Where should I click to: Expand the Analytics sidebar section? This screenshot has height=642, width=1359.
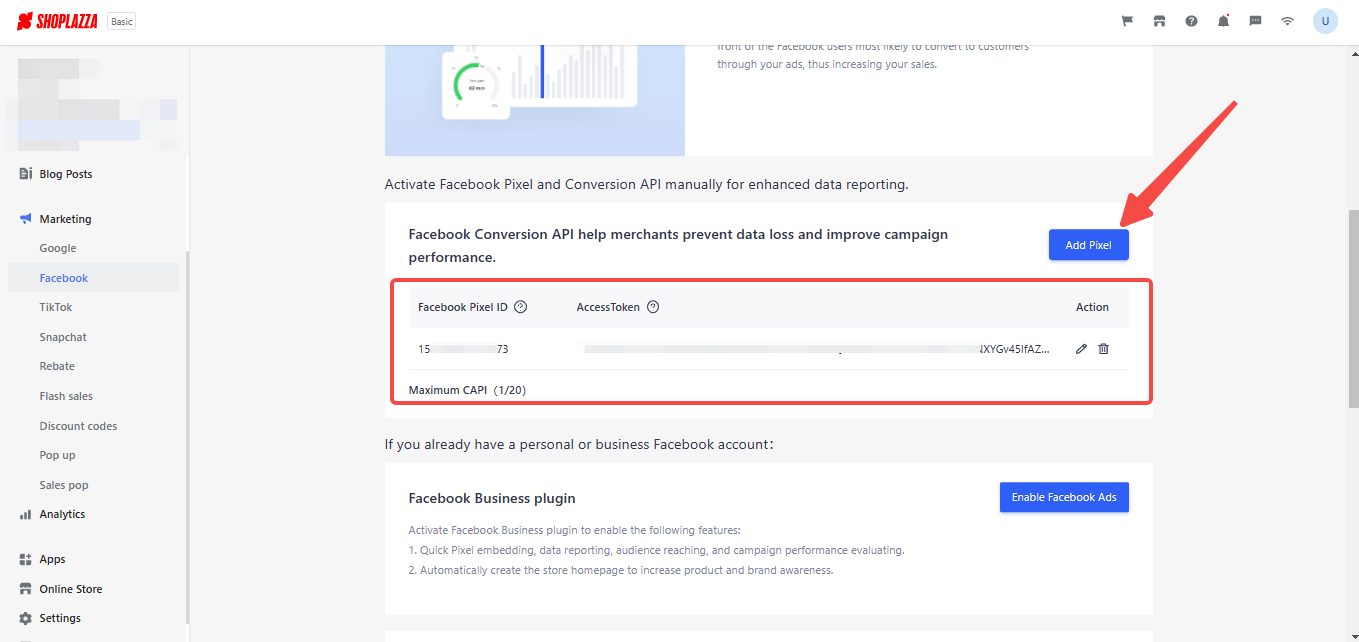pos(62,514)
